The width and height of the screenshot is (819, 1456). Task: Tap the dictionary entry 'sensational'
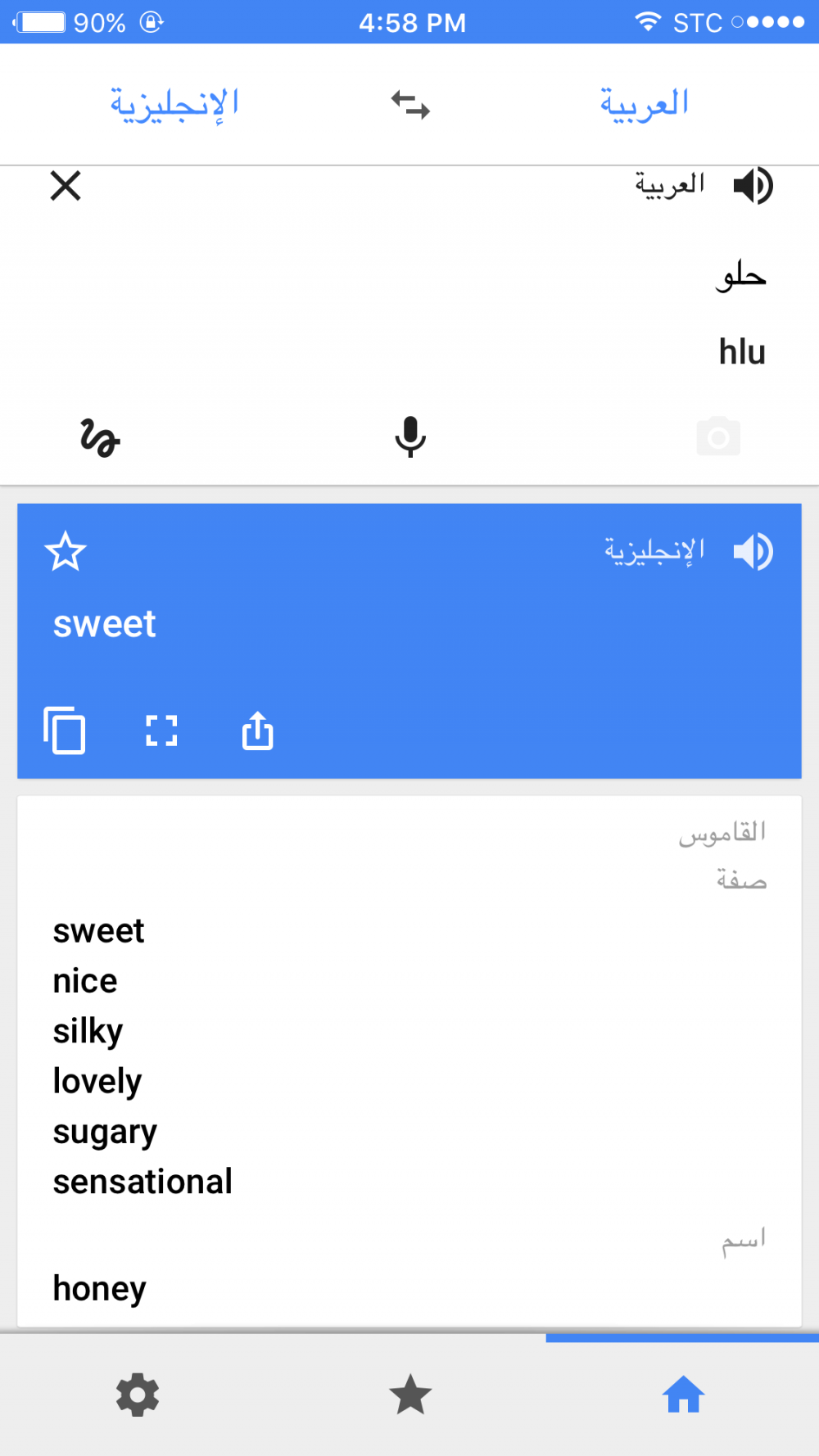pyautogui.click(x=143, y=1182)
